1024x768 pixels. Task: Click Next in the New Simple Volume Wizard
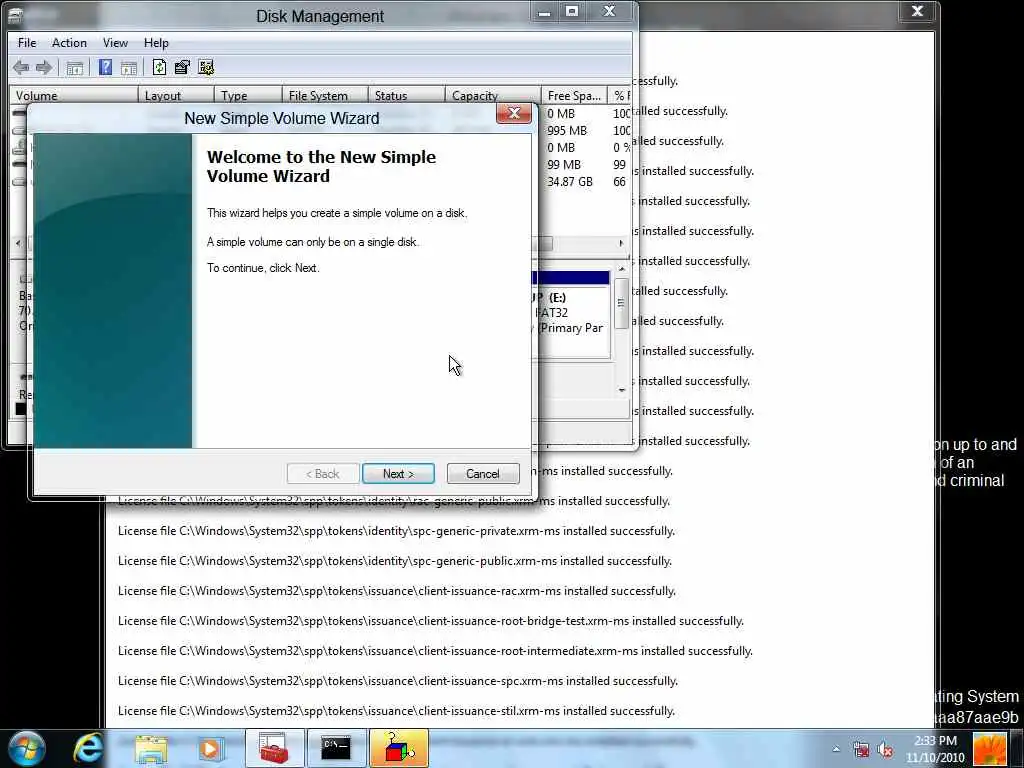coord(398,473)
